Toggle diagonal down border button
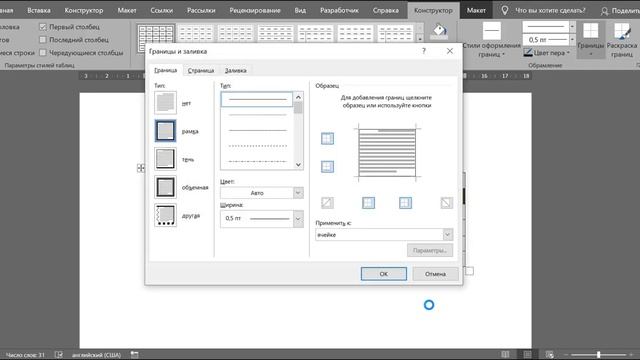Viewport: 640px width, 360px height. point(447,202)
